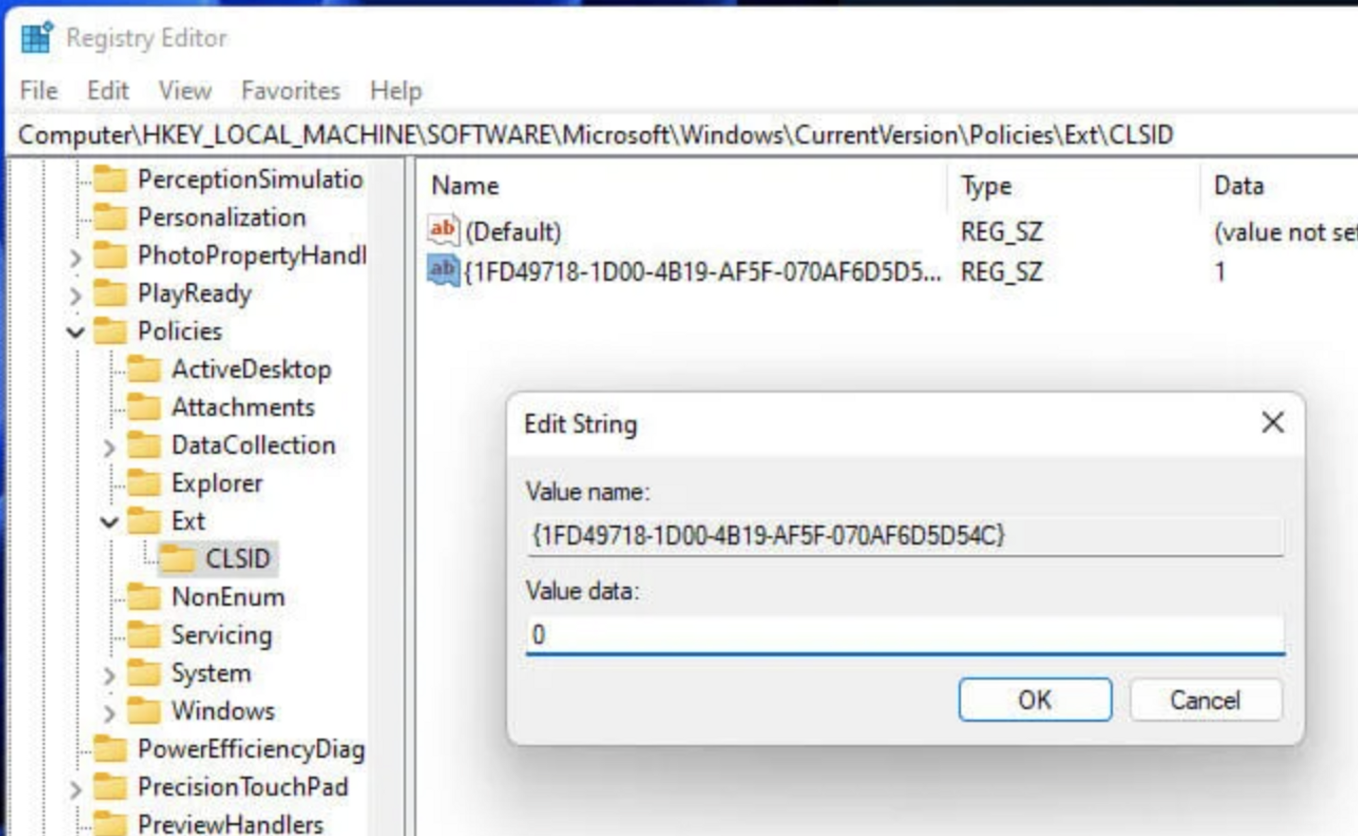Open the Favorites menu
1358x836 pixels.
click(x=290, y=91)
